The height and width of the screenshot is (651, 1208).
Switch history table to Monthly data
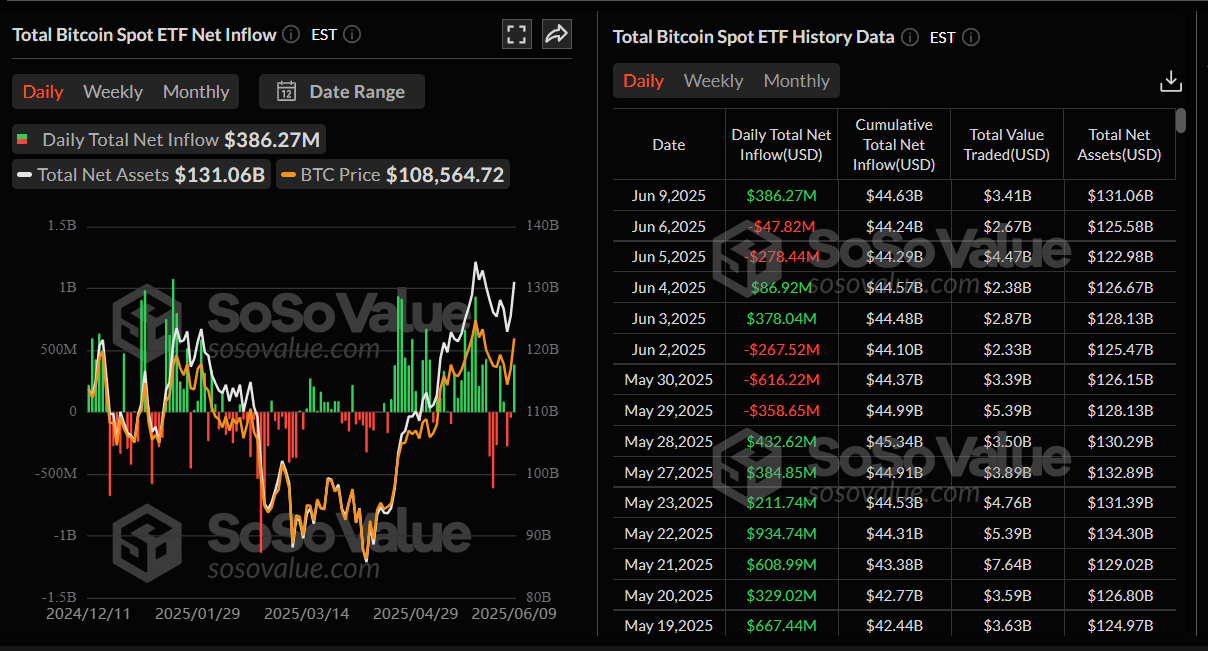tap(796, 80)
